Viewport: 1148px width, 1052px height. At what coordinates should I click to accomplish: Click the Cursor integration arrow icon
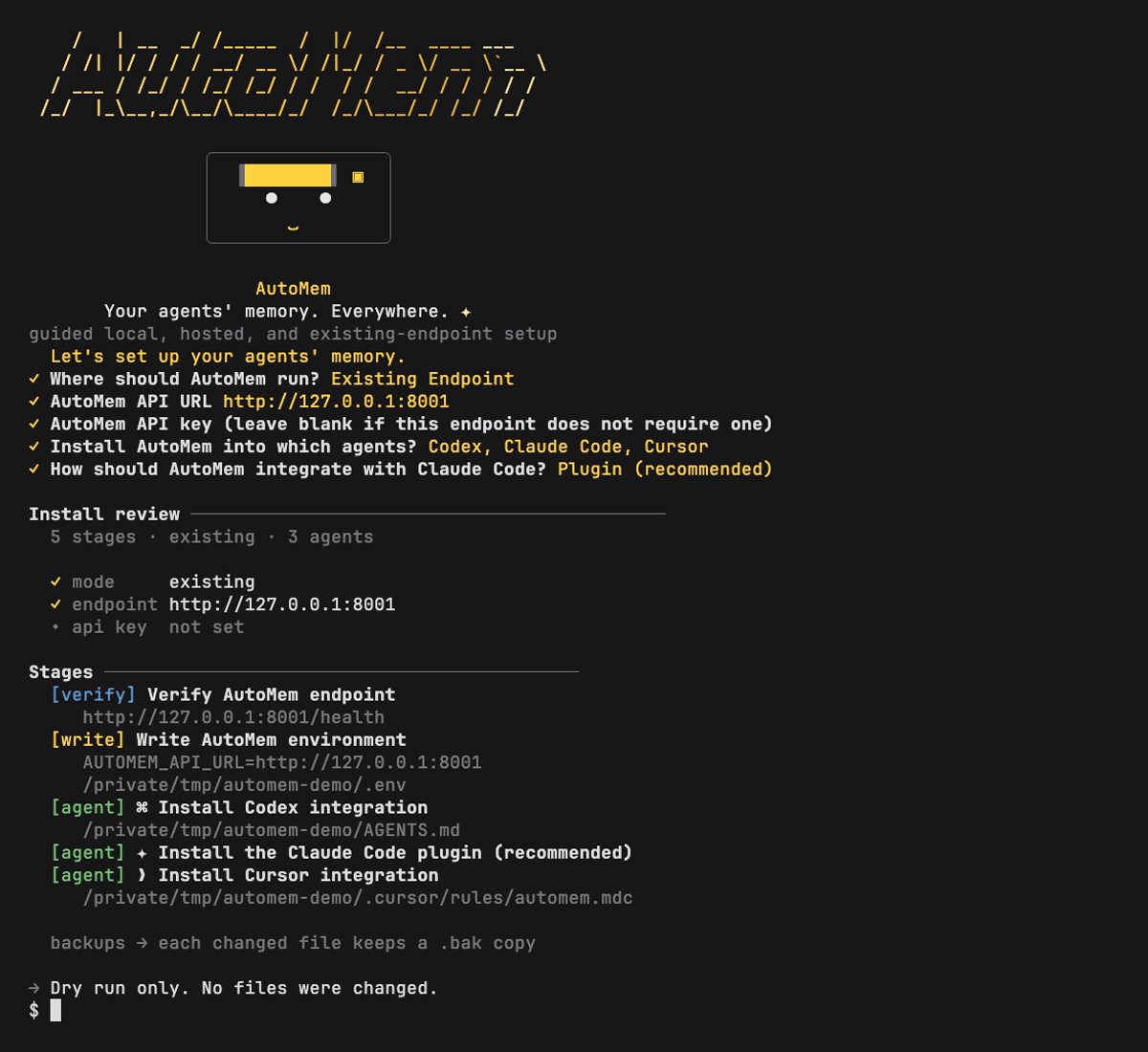tap(142, 875)
